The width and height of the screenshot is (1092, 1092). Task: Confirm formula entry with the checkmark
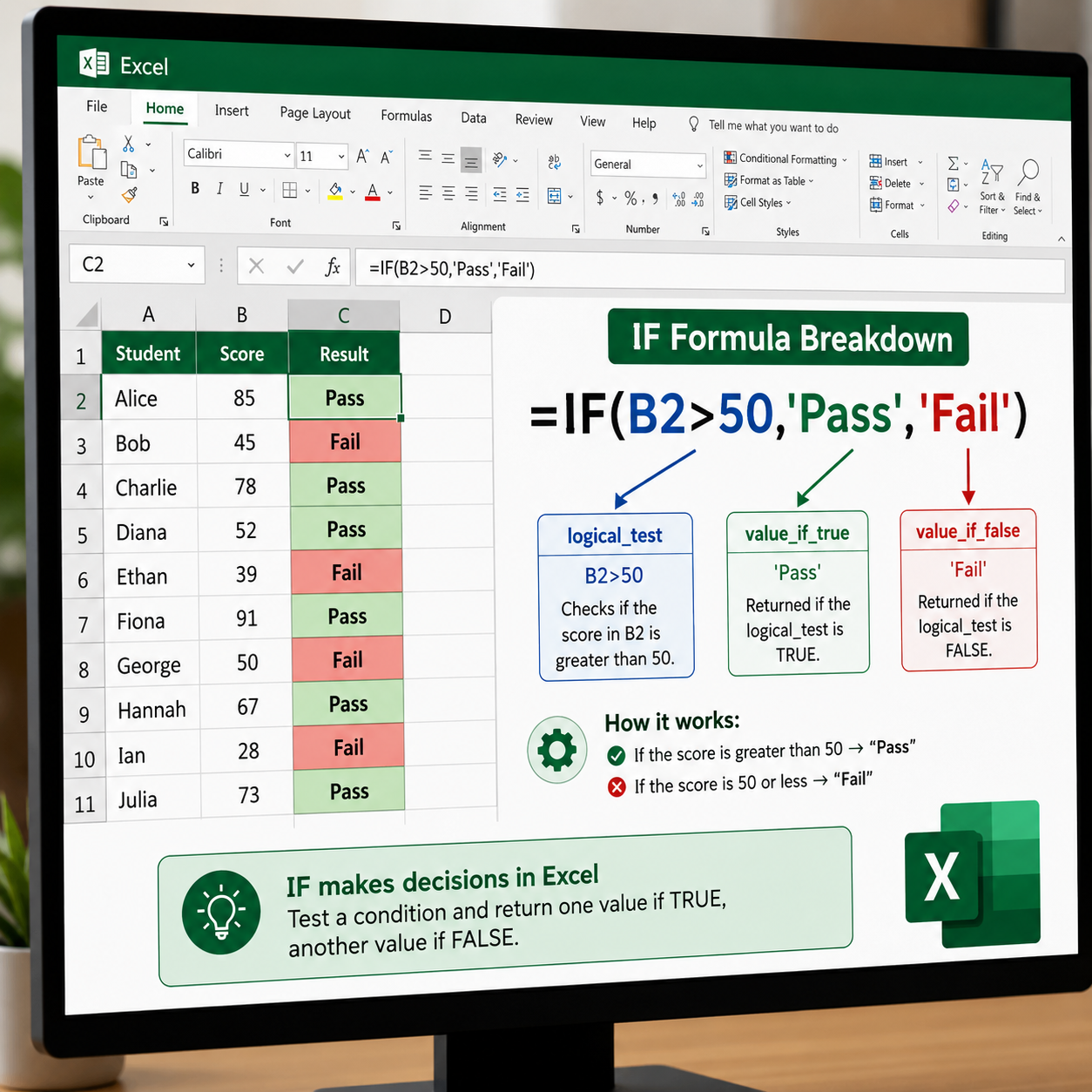295,266
